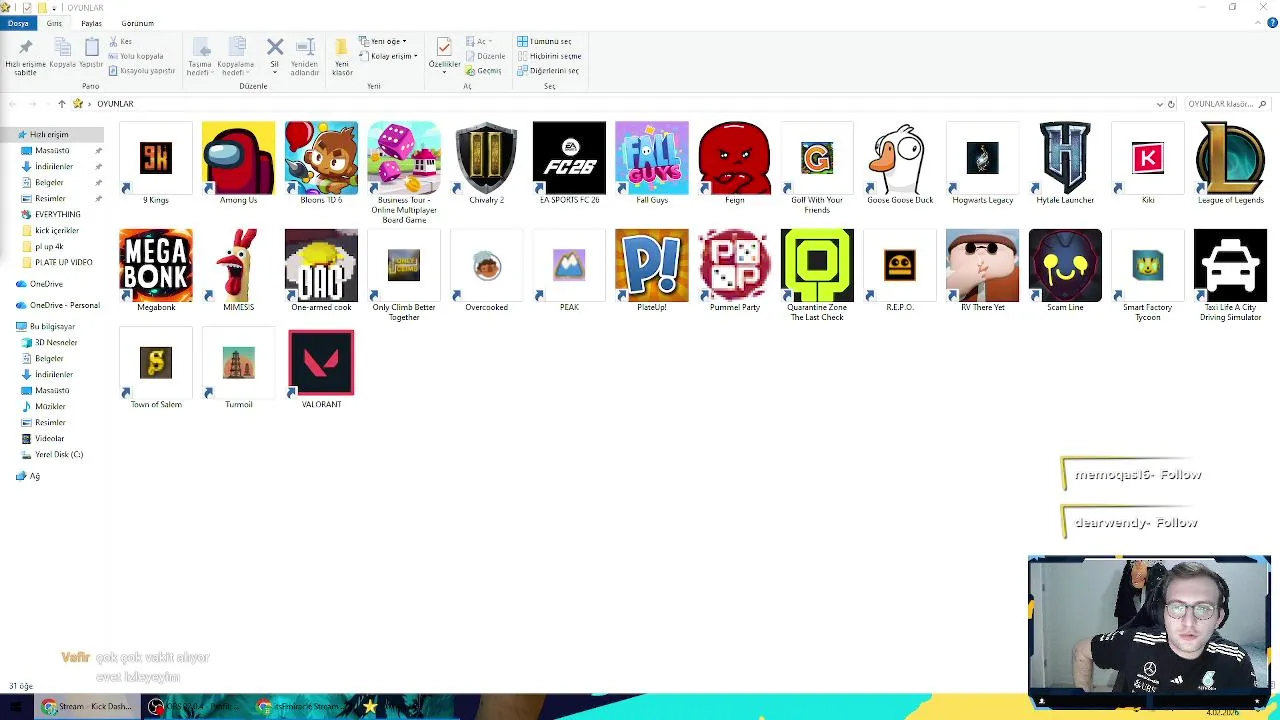The height and width of the screenshot is (720, 1280).
Task: Refresh the OYUNLAR folder view
Action: (x=1172, y=104)
